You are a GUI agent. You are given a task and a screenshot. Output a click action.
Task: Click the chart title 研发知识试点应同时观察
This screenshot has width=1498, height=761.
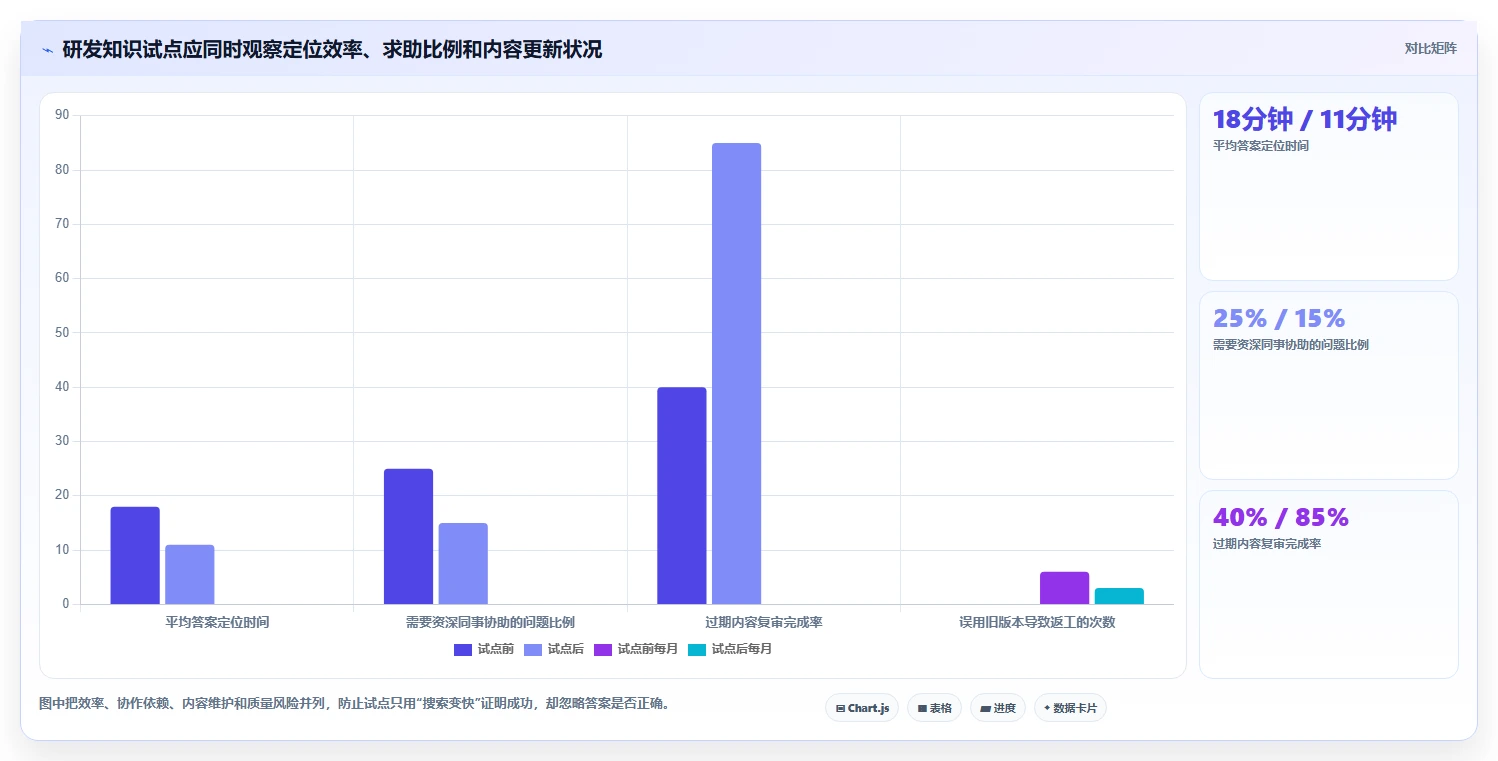coord(333,49)
